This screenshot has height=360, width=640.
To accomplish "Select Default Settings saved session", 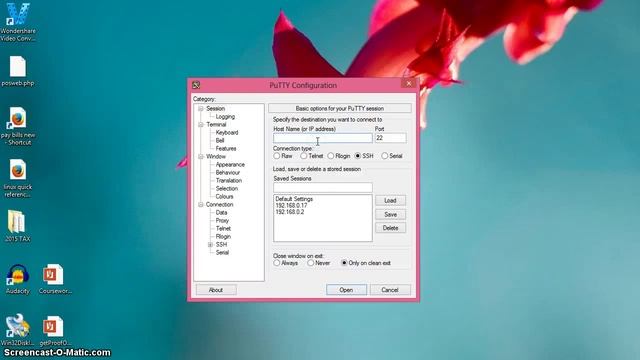I will tap(294, 199).
